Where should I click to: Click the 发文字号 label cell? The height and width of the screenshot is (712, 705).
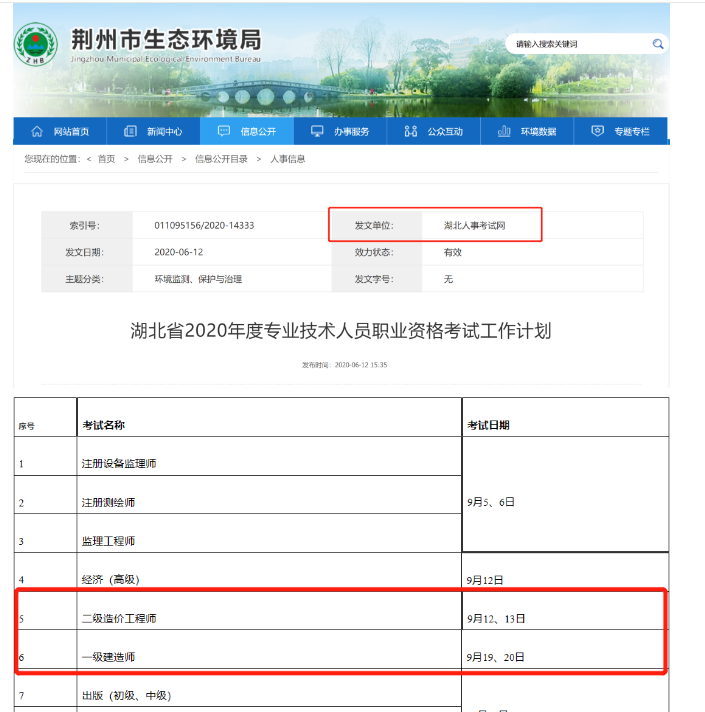(x=377, y=279)
